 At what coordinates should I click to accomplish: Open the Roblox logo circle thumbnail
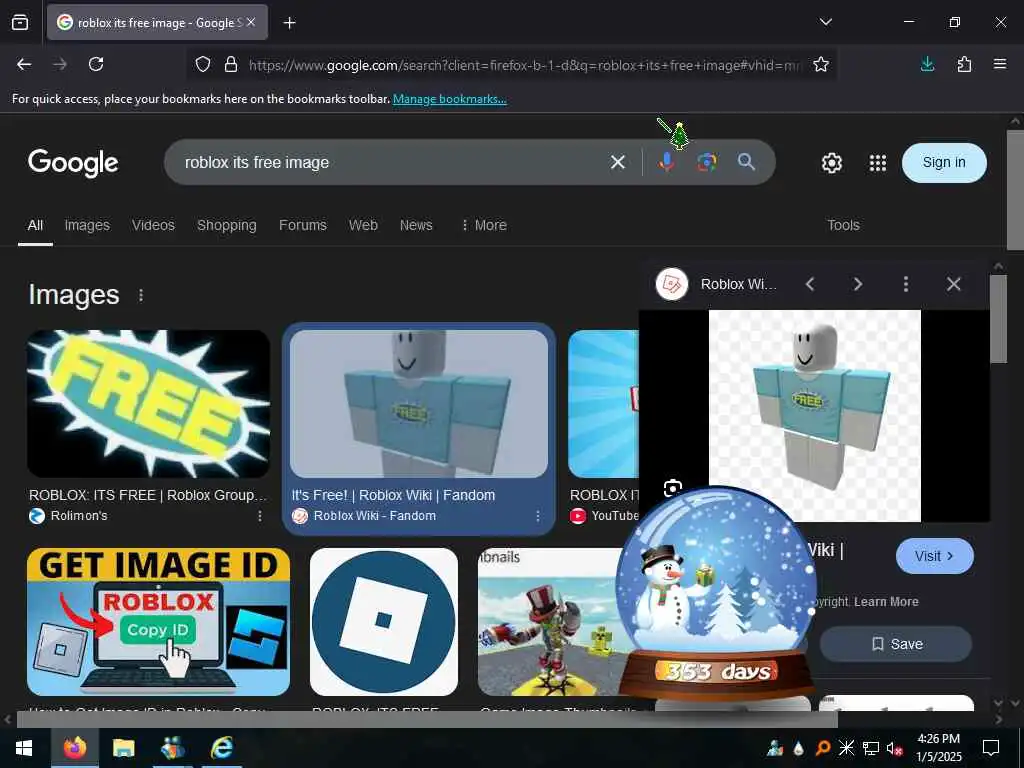(384, 622)
